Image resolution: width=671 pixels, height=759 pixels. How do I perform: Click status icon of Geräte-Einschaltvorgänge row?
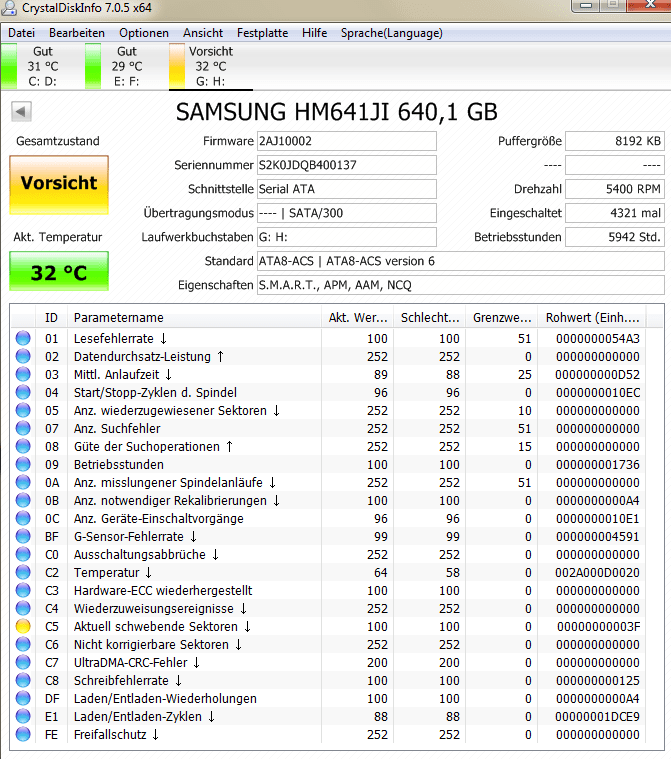23,518
